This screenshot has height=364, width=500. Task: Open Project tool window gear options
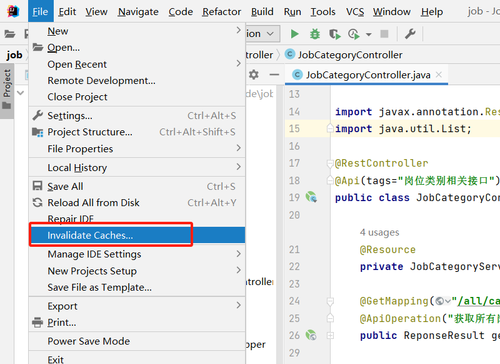point(254,75)
